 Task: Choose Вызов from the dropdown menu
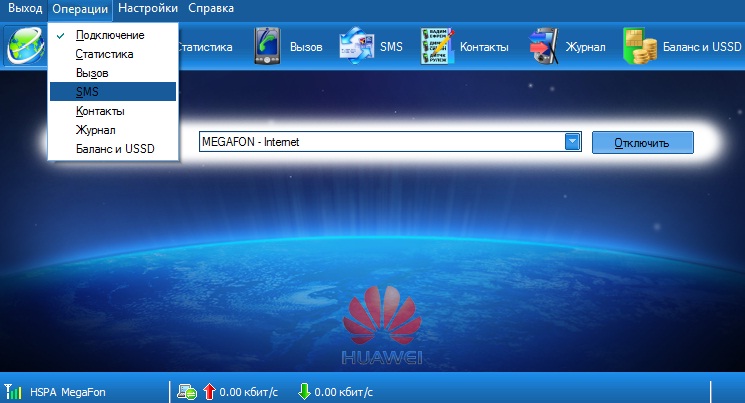click(113, 73)
